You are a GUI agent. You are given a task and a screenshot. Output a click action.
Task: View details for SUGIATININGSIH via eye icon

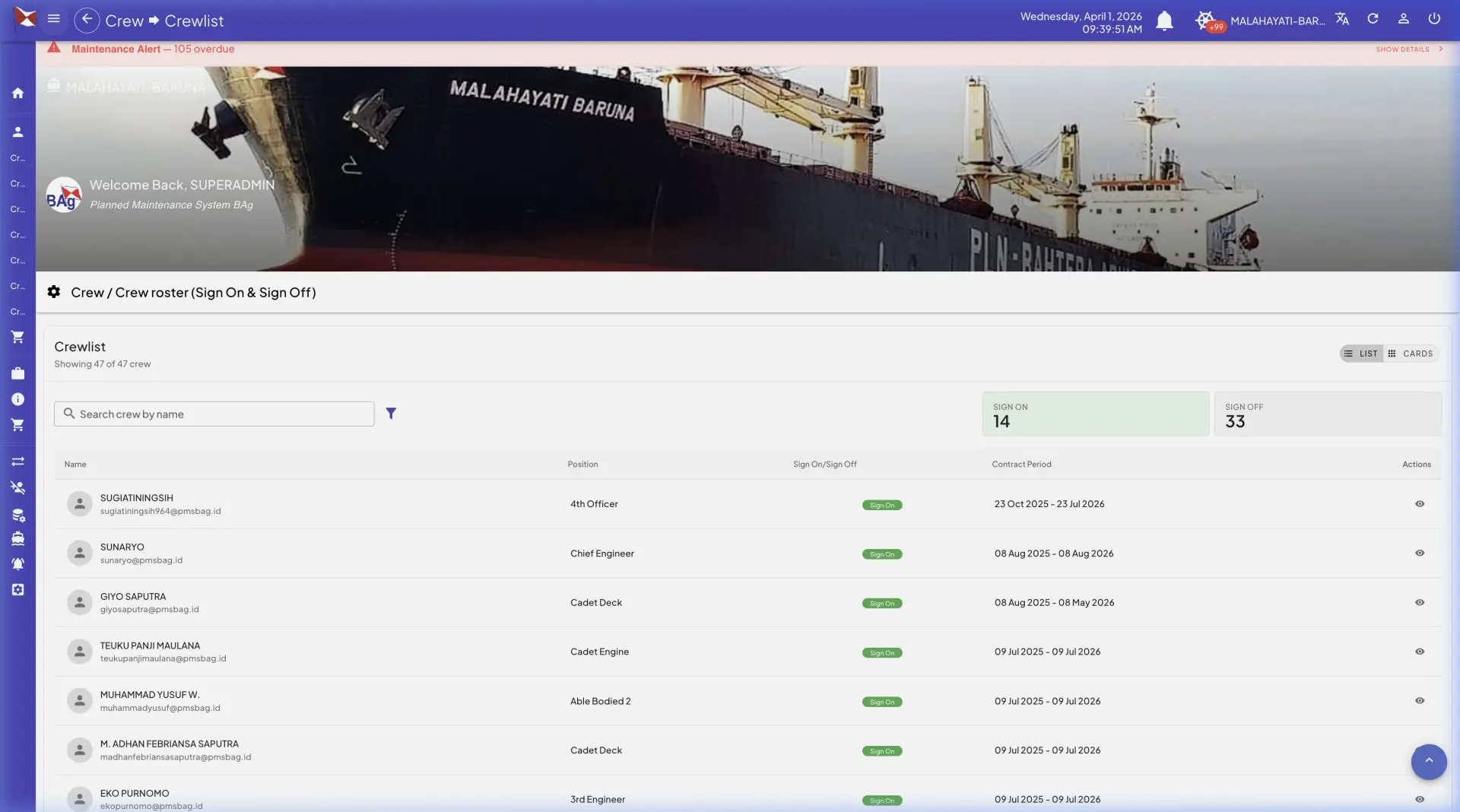click(x=1419, y=504)
